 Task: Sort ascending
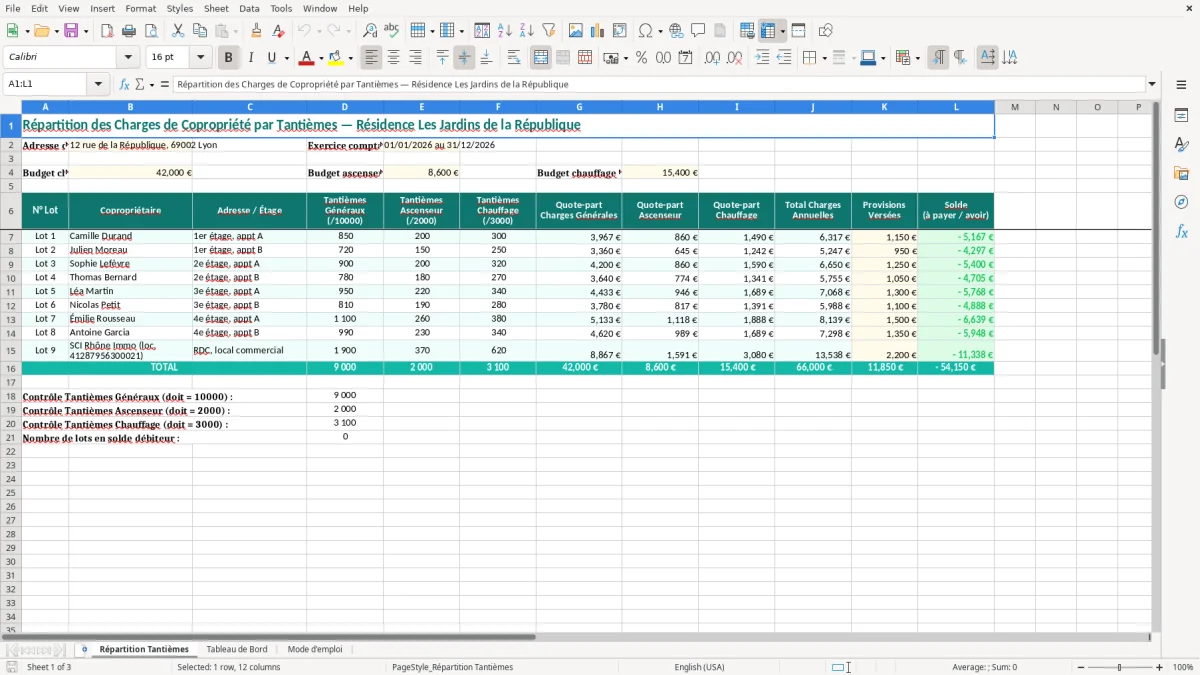505,31
